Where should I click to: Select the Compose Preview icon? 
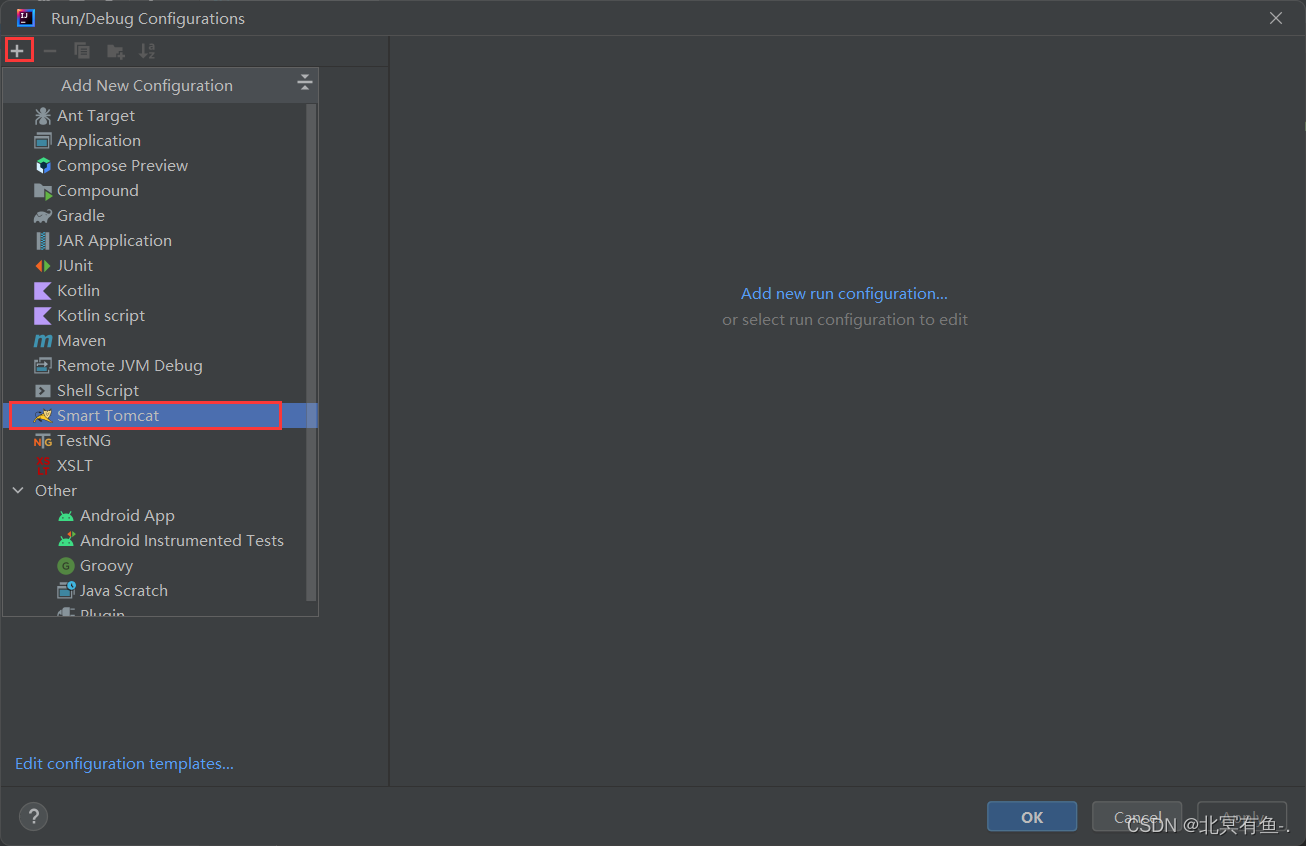pos(43,166)
